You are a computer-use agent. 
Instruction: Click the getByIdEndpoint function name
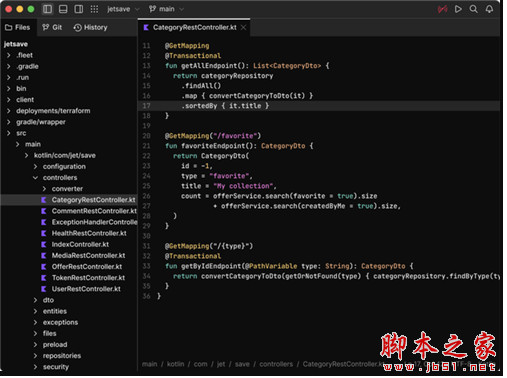click(211, 266)
